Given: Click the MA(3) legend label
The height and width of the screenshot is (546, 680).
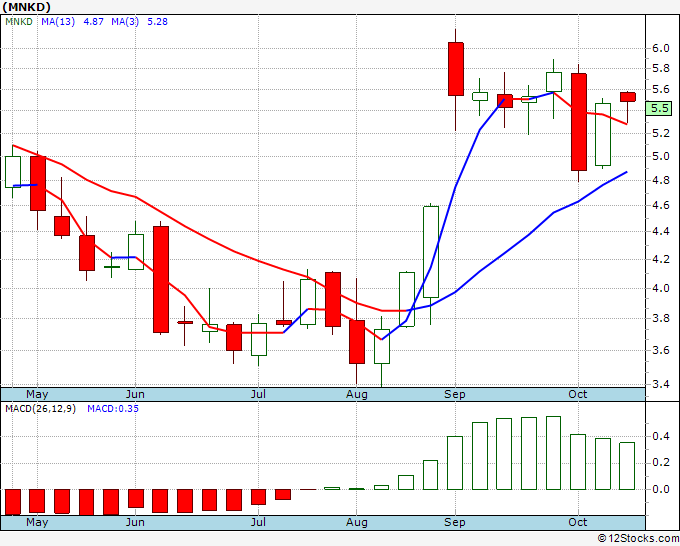Looking at the screenshot, I should pos(125,22).
